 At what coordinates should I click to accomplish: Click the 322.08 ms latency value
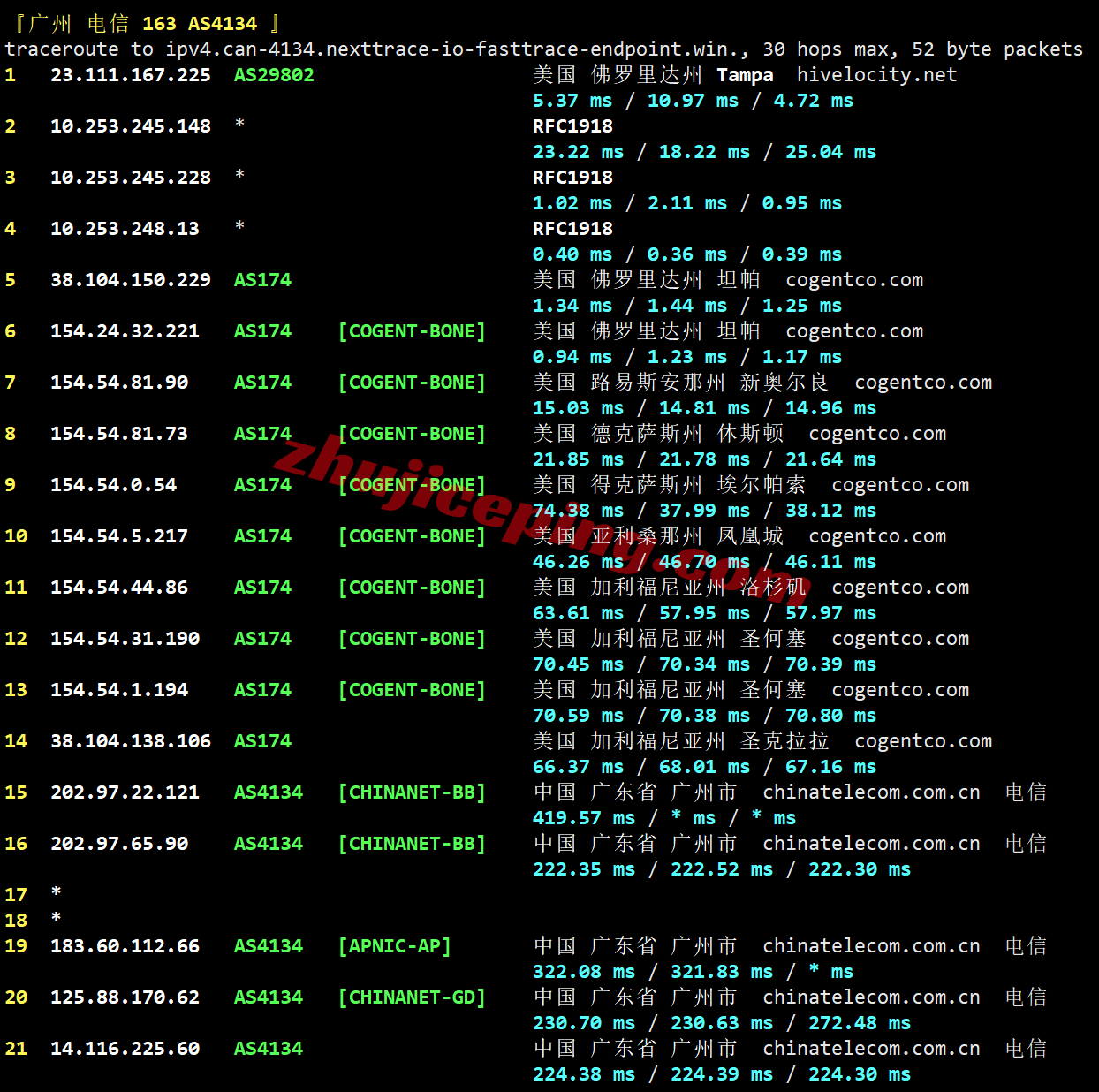(584, 972)
